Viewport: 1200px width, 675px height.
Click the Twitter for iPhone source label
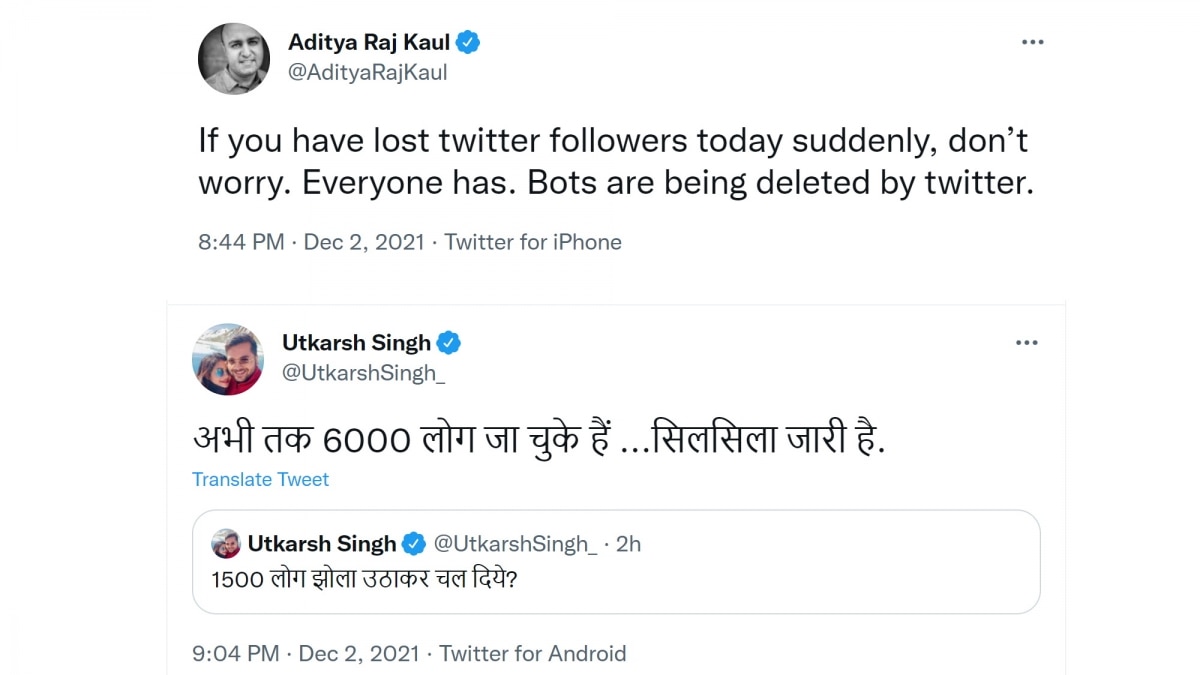coord(533,242)
